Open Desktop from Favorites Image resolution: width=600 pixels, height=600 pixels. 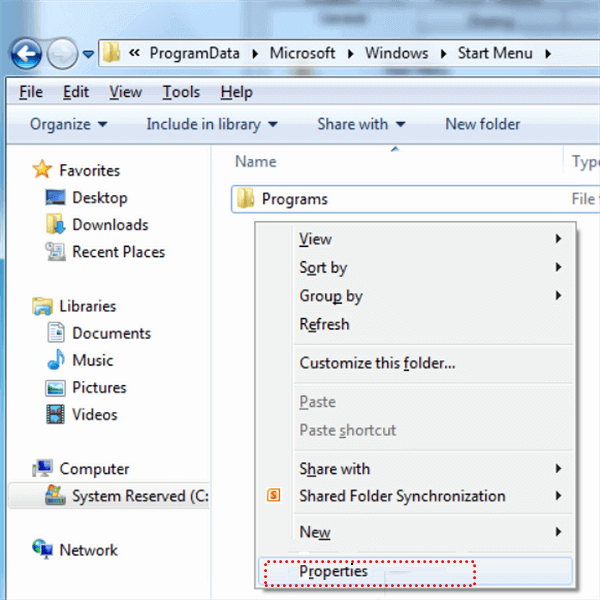[100, 198]
